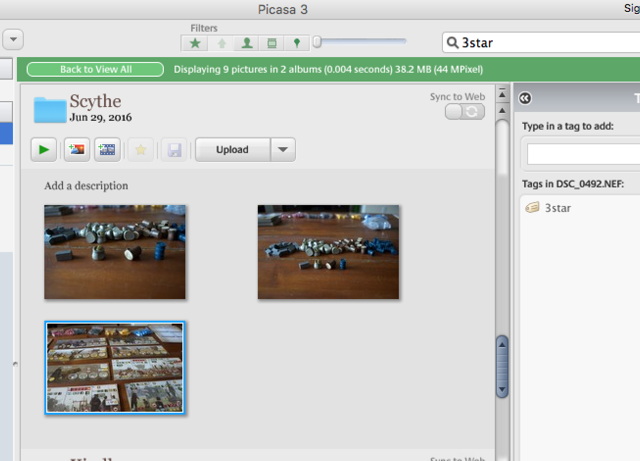The width and height of the screenshot is (640, 461).
Task: Click Add a description text
Action: pyautogui.click(x=86, y=186)
